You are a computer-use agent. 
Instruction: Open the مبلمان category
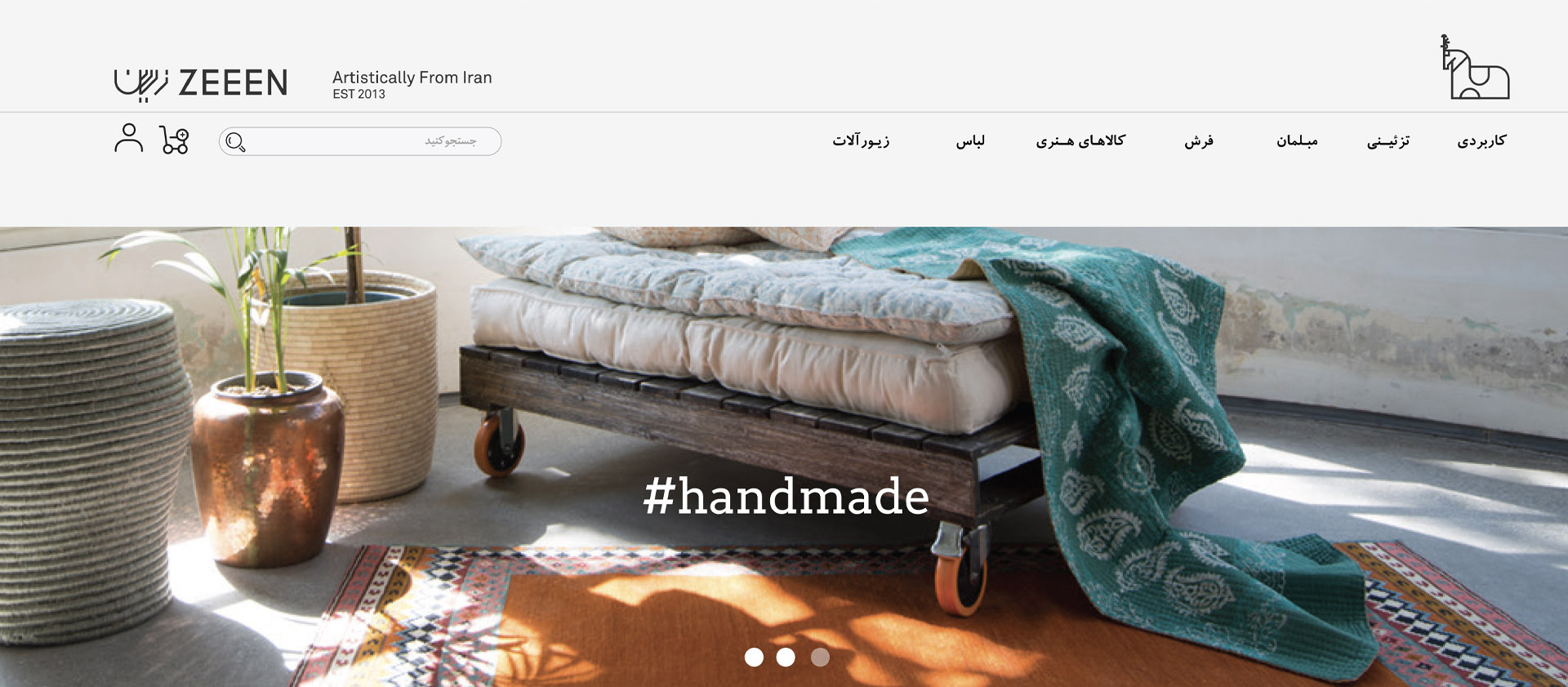(1297, 141)
